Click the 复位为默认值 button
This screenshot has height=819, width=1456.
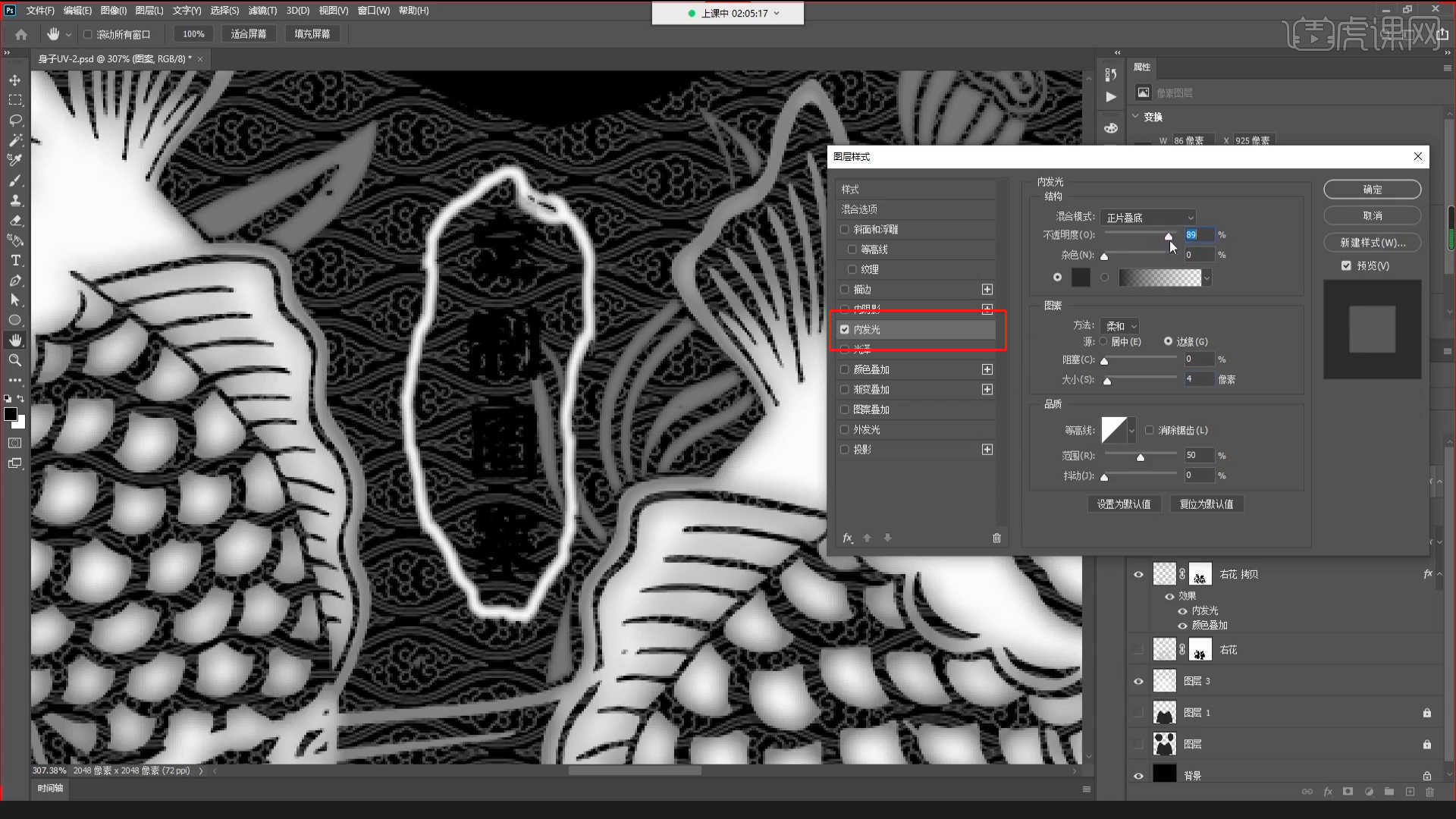(1207, 504)
